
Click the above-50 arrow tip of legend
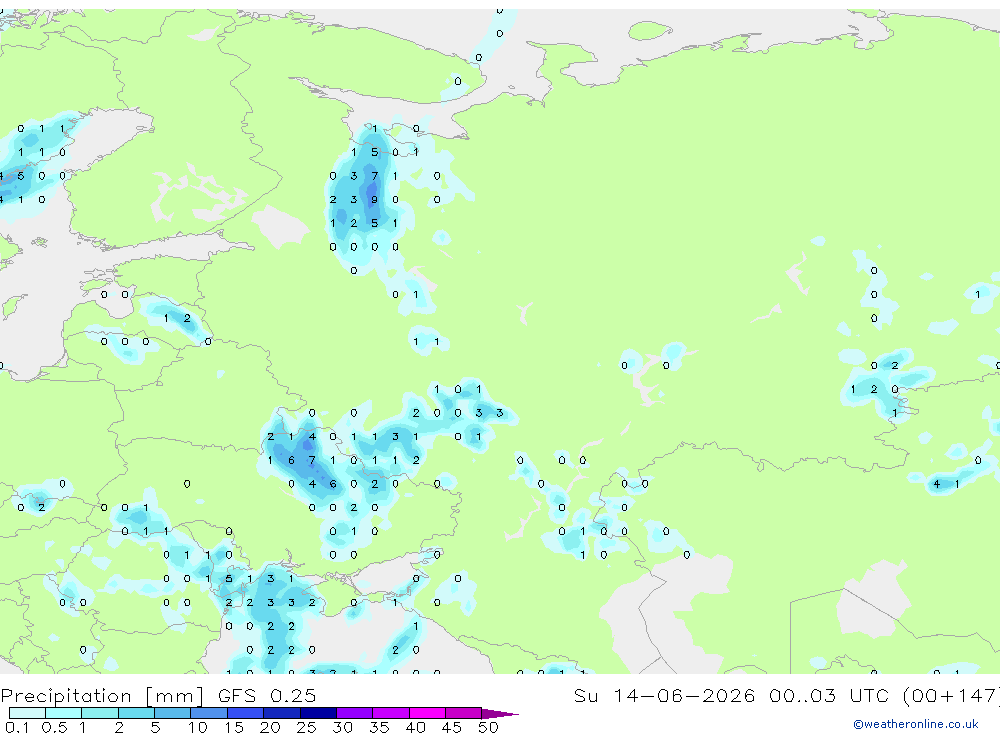(x=500, y=714)
